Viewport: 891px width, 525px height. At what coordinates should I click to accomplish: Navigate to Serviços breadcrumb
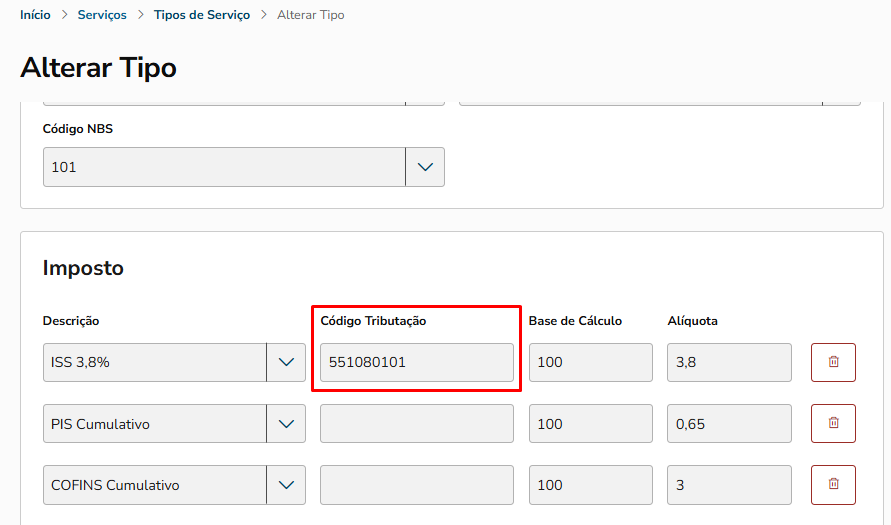pyautogui.click(x=101, y=16)
